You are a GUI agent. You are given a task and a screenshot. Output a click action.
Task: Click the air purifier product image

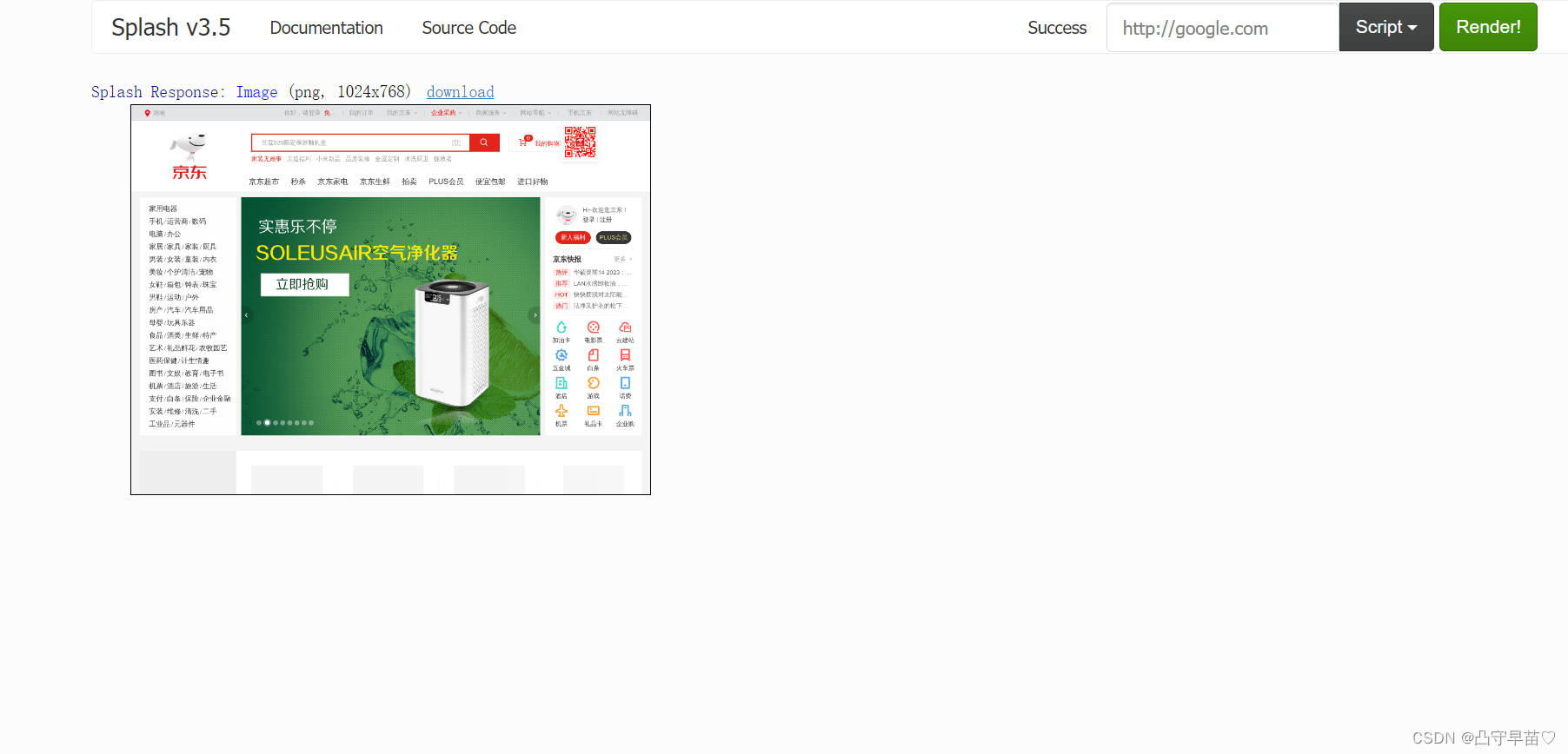452,343
